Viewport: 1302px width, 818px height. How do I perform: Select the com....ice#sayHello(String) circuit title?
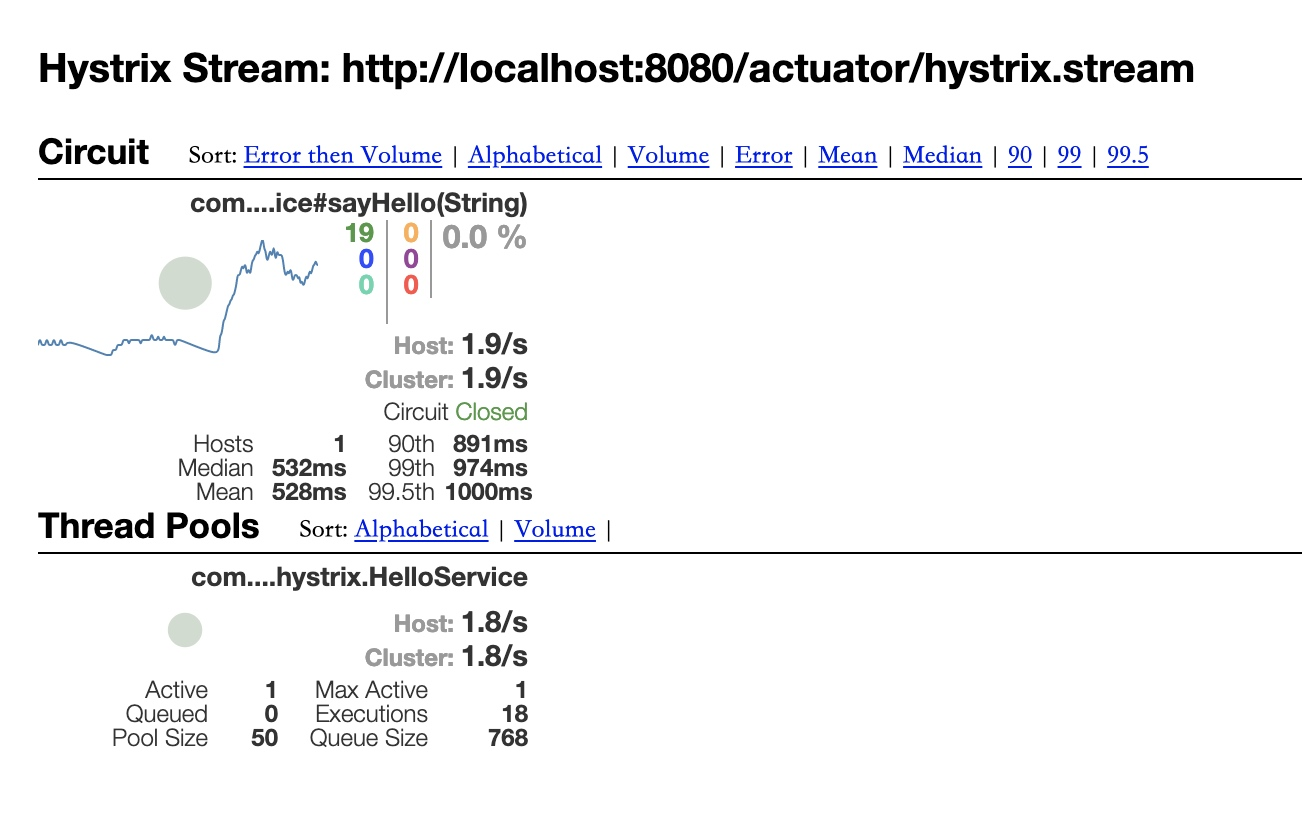point(359,204)
